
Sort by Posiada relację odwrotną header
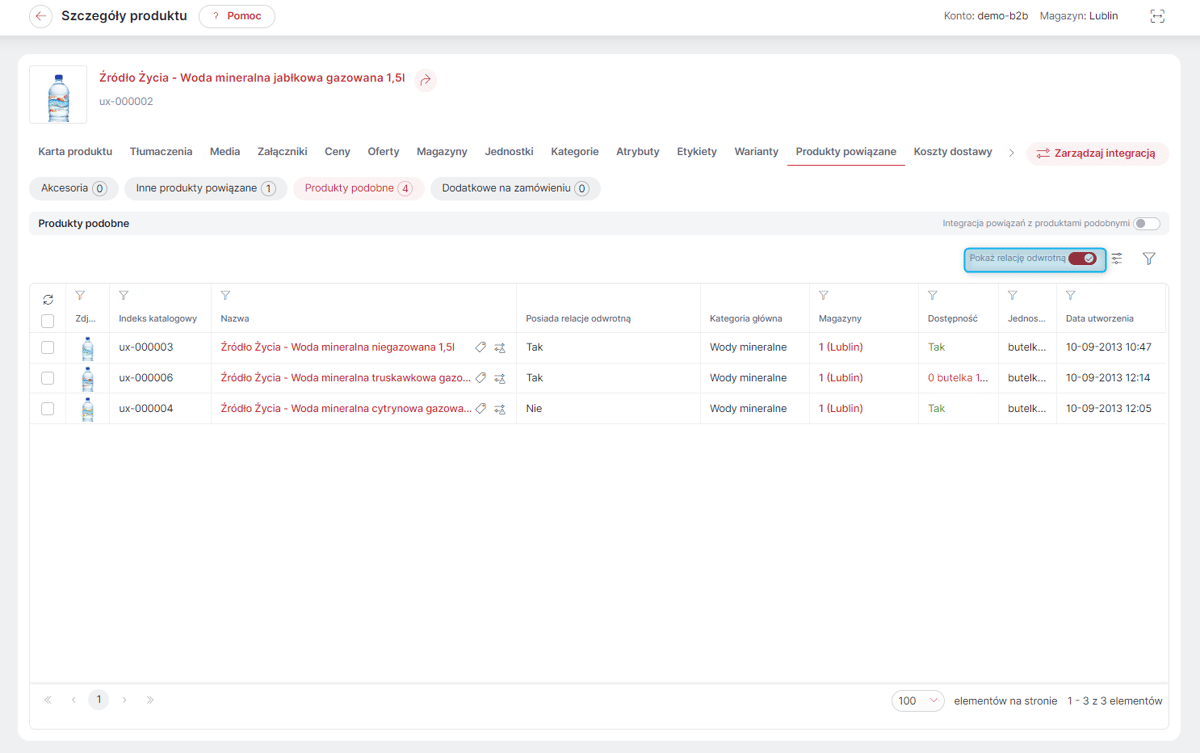578,318
